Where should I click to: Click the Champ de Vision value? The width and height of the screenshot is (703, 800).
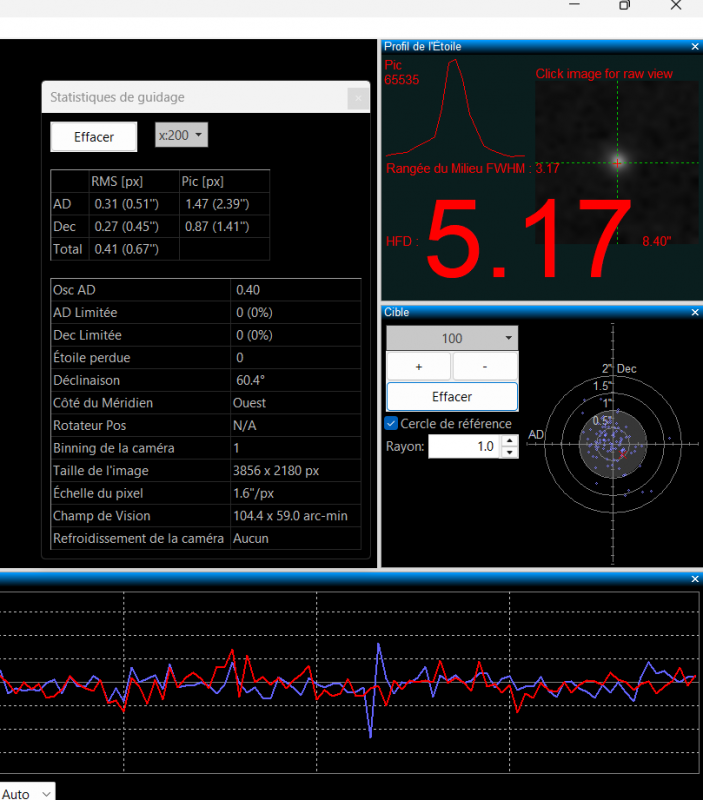[290, 516]
